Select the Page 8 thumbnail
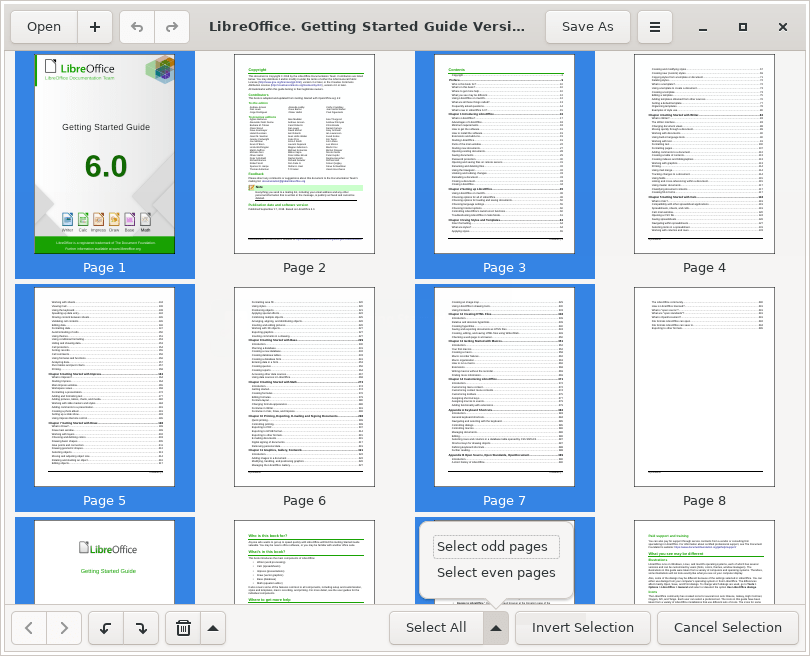 (x=704, y=387)
